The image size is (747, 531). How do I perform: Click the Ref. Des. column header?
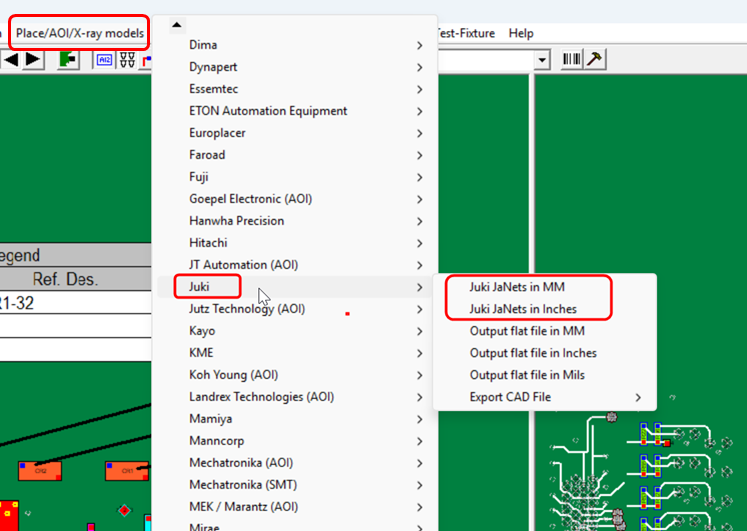coord(67,279)
